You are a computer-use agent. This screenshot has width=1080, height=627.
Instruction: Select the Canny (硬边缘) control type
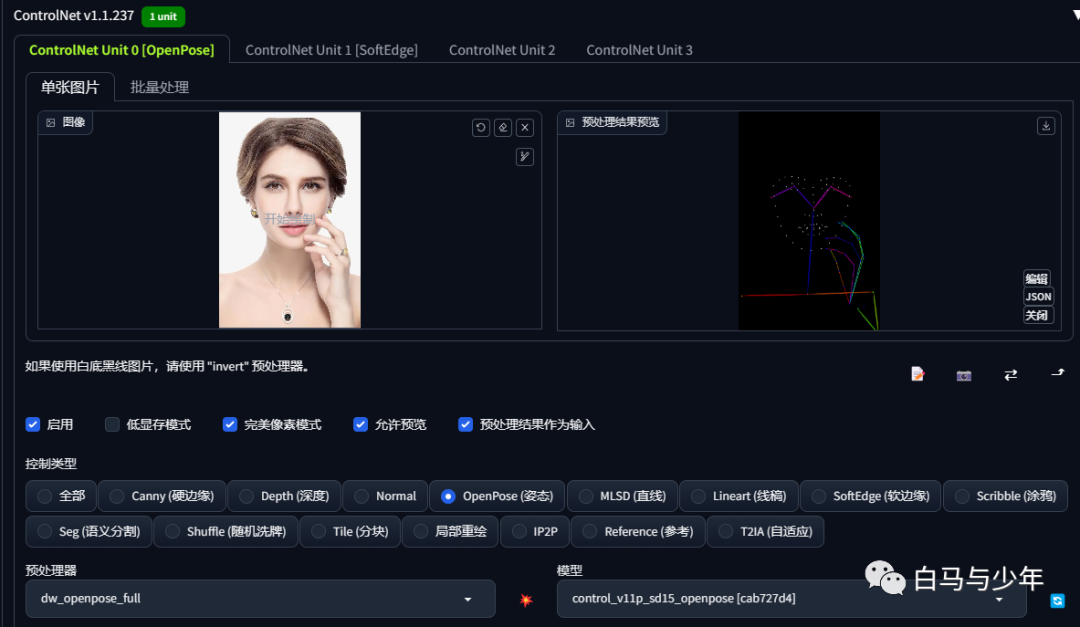[x=162, y=496]
